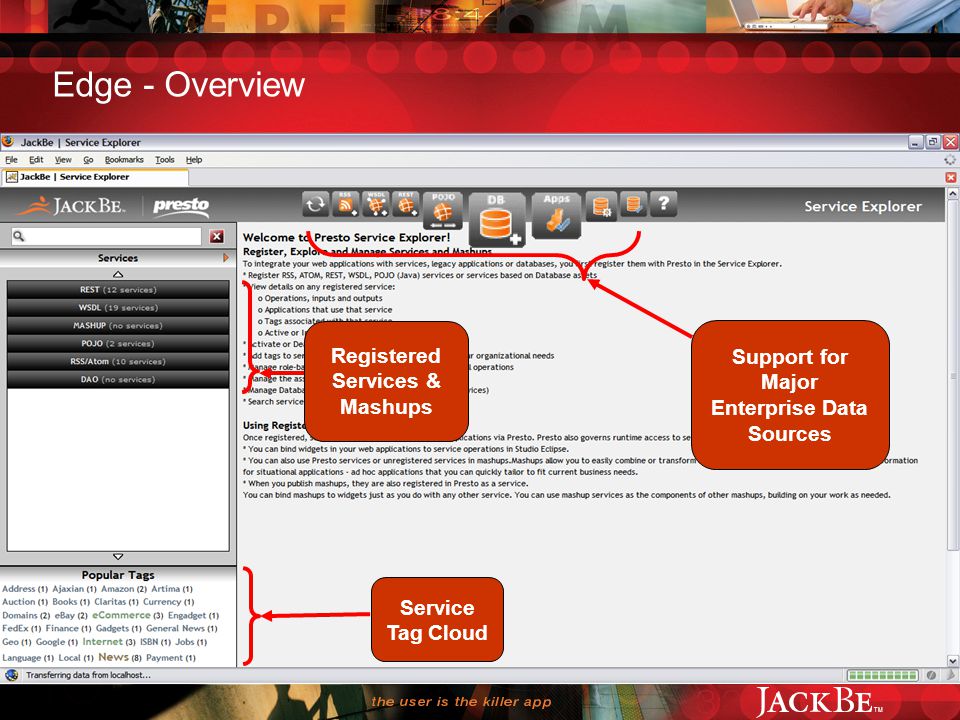Screen dimensions: 960x720
Task: Add a new DB service
Action: coord(497,220)
